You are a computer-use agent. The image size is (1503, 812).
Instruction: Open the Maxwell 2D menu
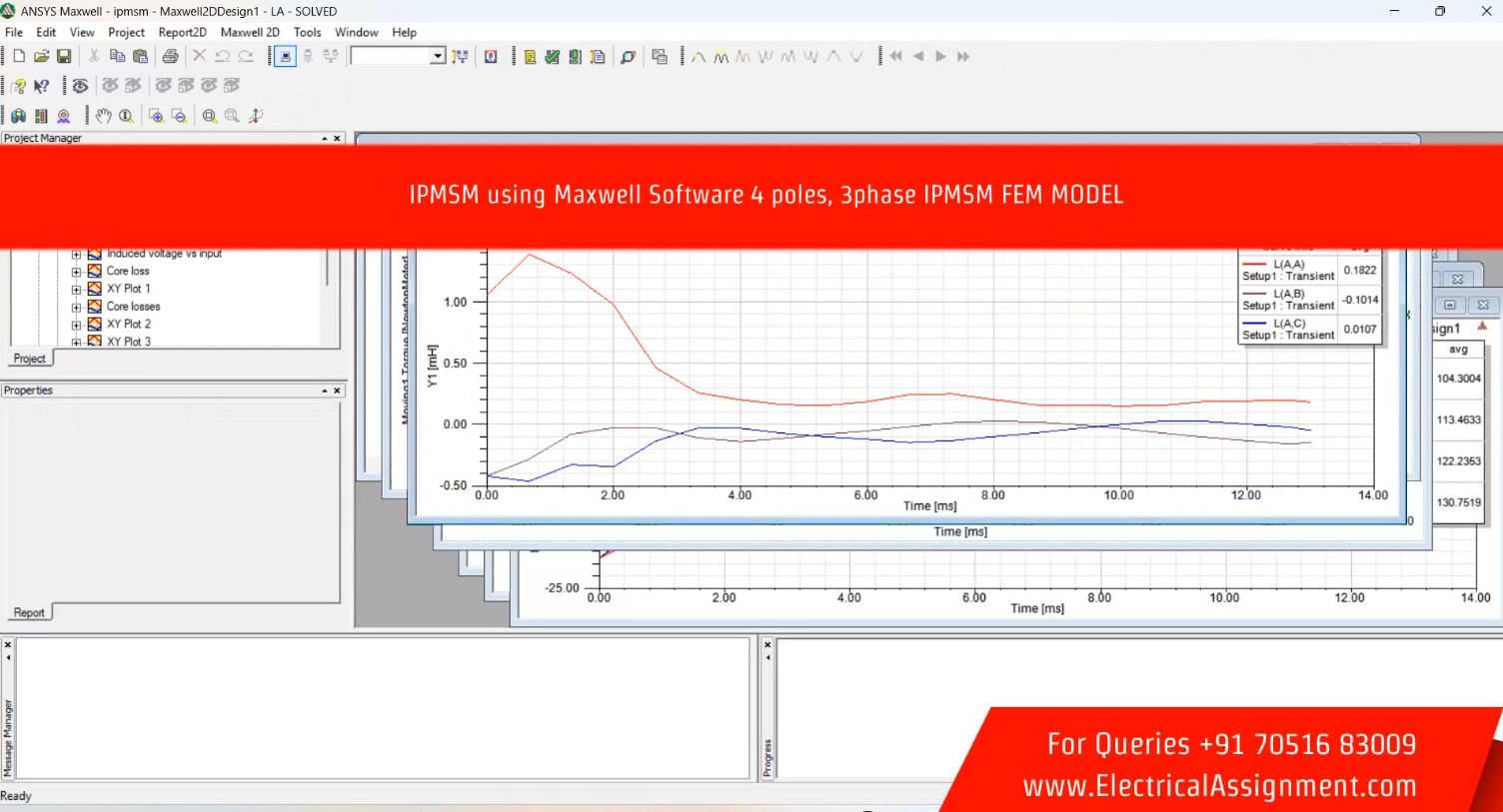pyautogui.click(x=250, y=32)
